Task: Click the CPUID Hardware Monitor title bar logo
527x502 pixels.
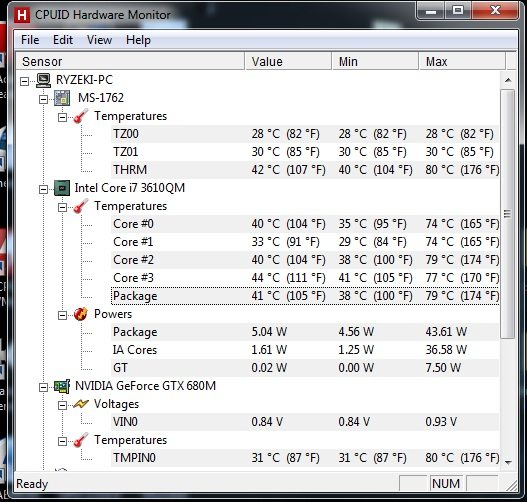Action: tap(22, 15)
